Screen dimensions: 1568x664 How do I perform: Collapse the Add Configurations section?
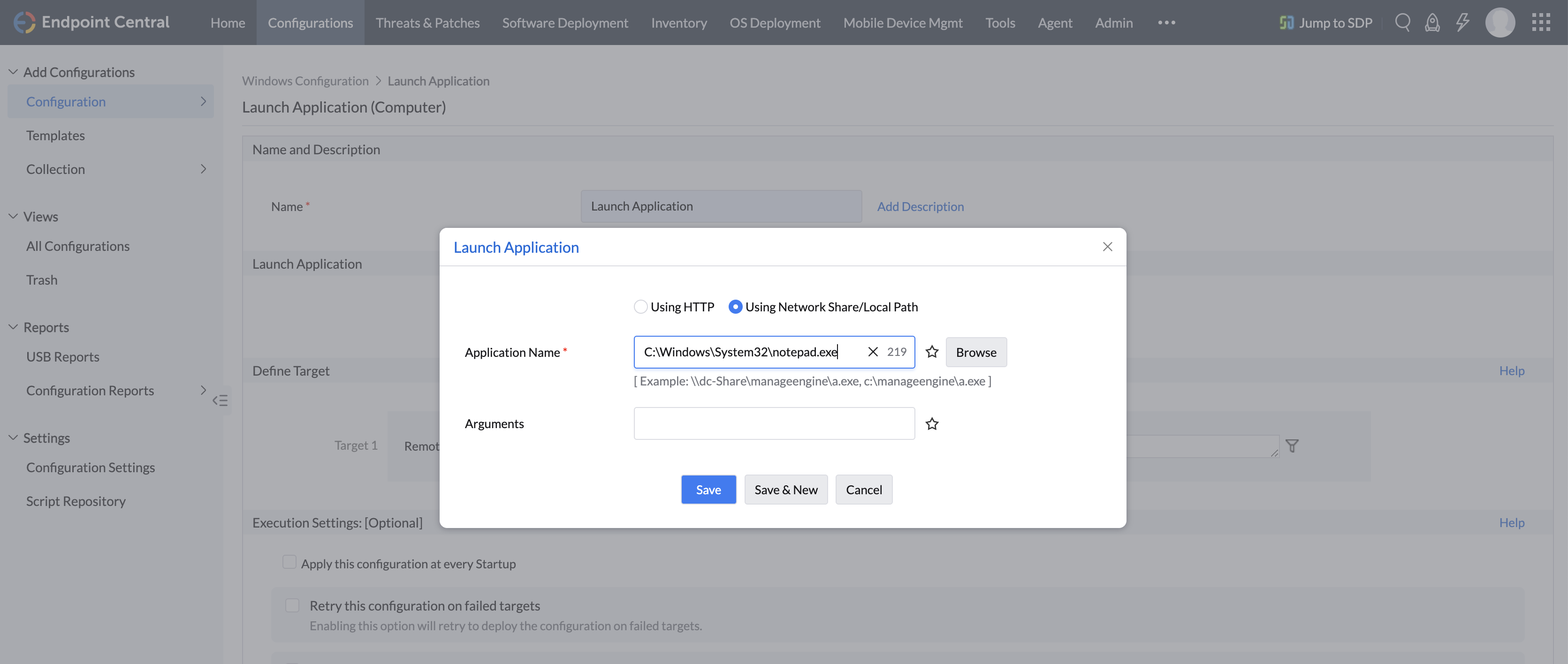click(13, 72)
